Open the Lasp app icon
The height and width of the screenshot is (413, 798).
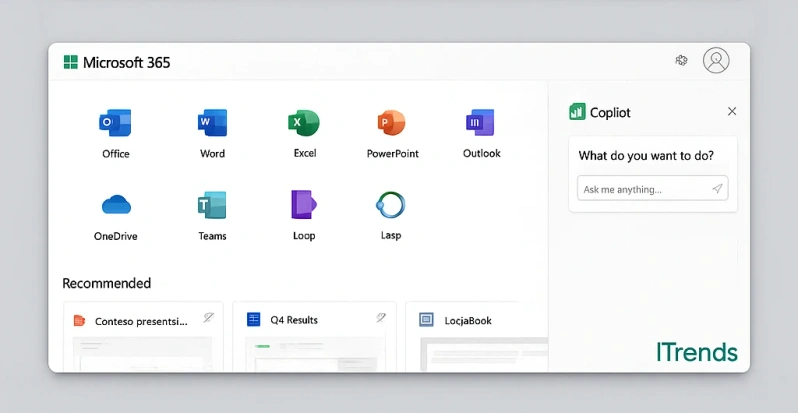point(390,205)
